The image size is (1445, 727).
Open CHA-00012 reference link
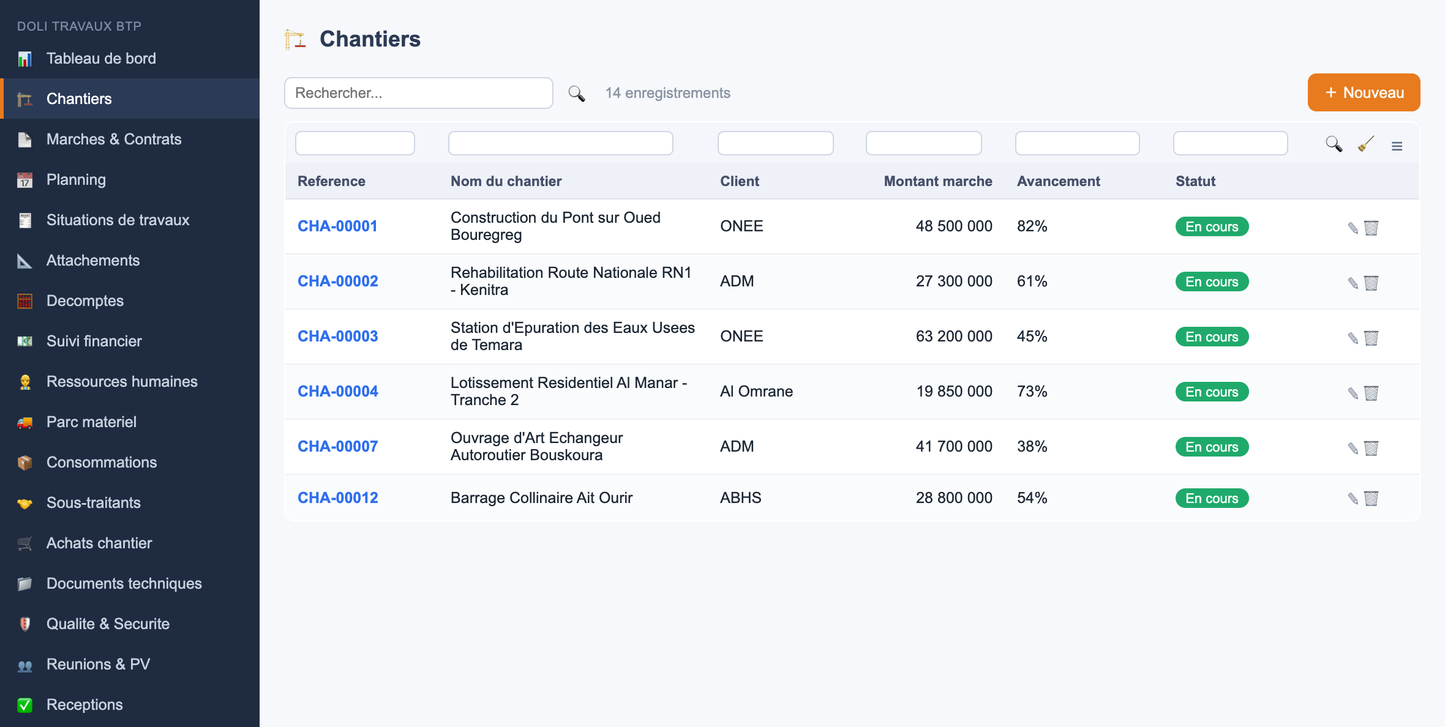pos(338,498)
